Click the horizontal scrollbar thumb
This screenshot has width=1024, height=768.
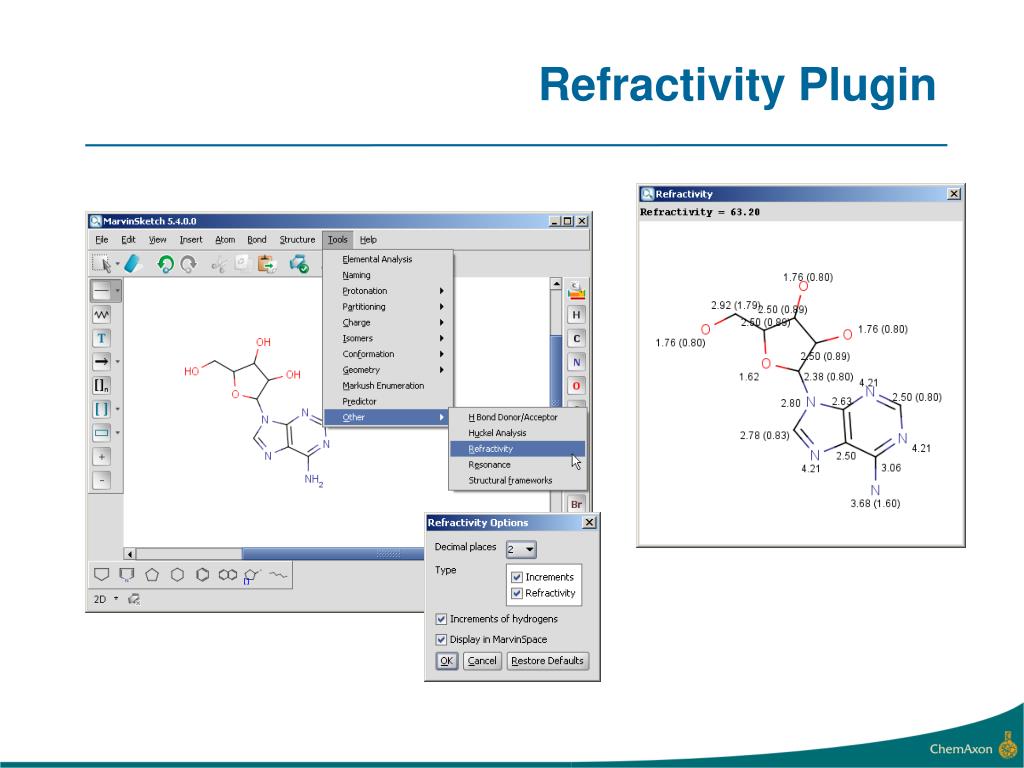[x=333, y=554]
